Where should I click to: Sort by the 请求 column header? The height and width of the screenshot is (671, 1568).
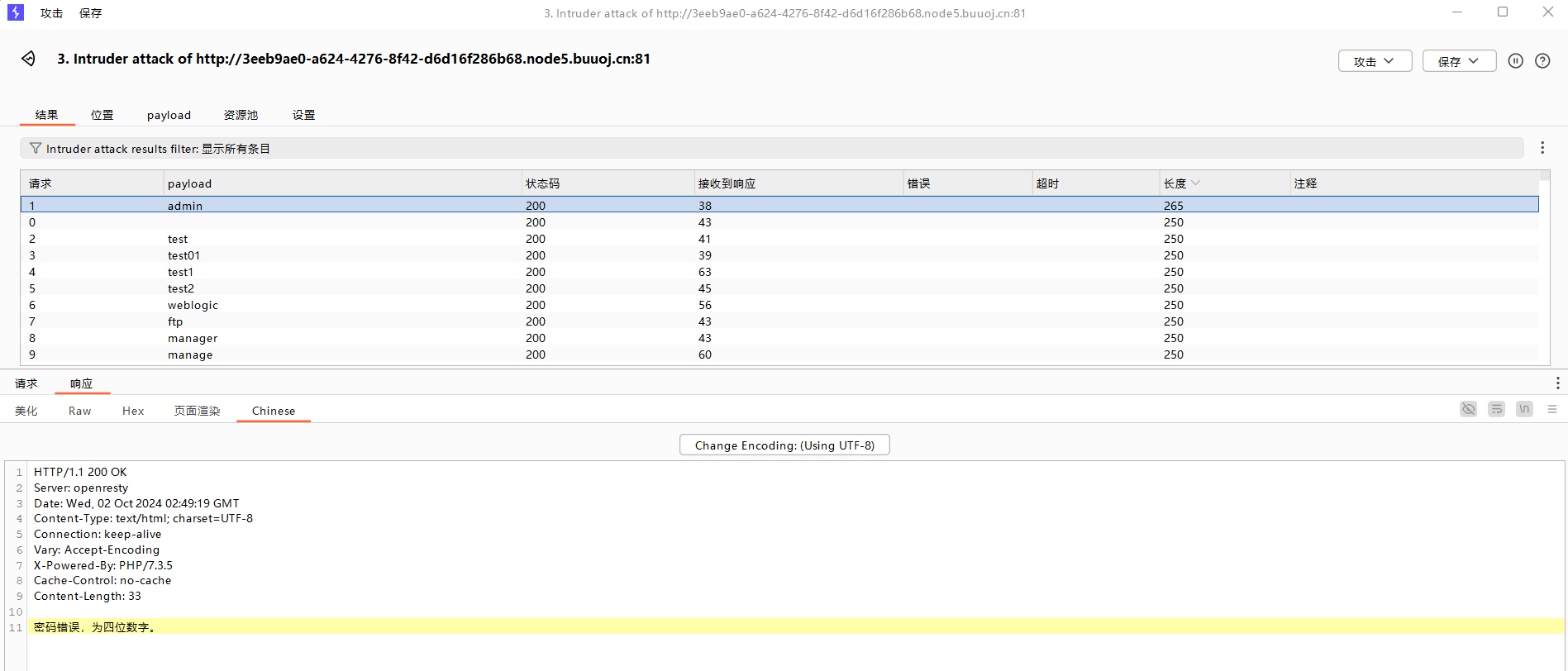(92, 183)
